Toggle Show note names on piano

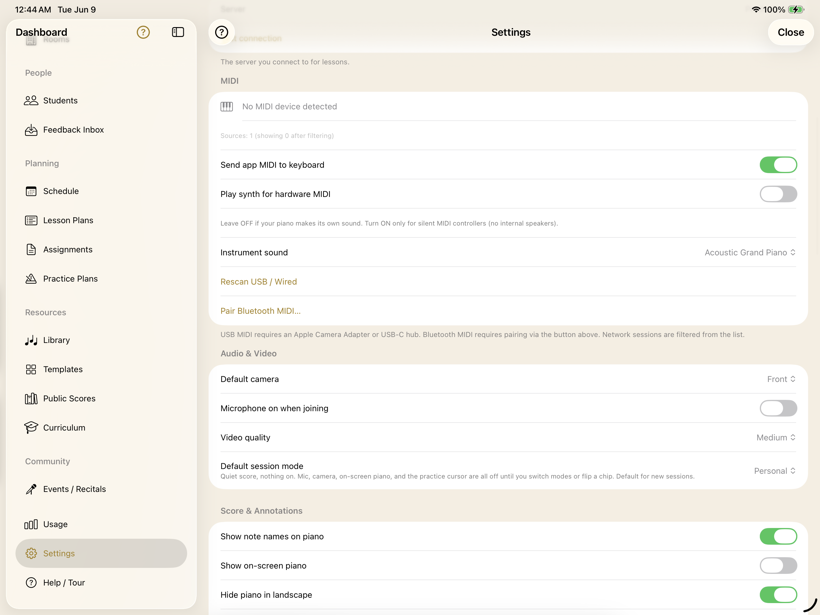[778, 537]
